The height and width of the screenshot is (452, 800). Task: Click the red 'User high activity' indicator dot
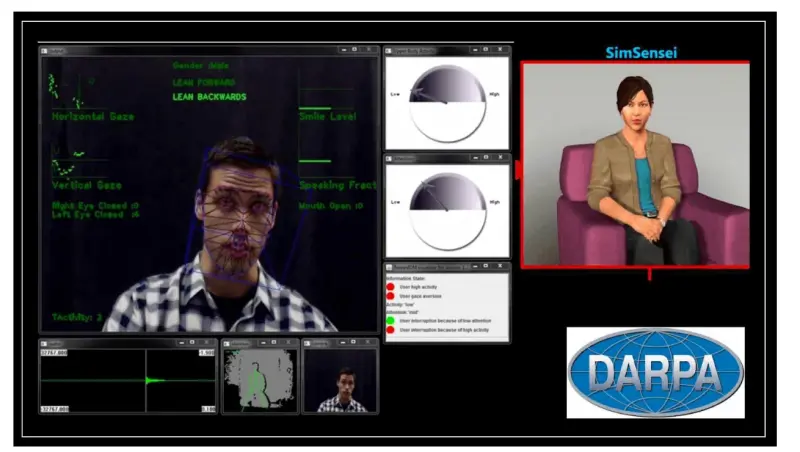390,287
